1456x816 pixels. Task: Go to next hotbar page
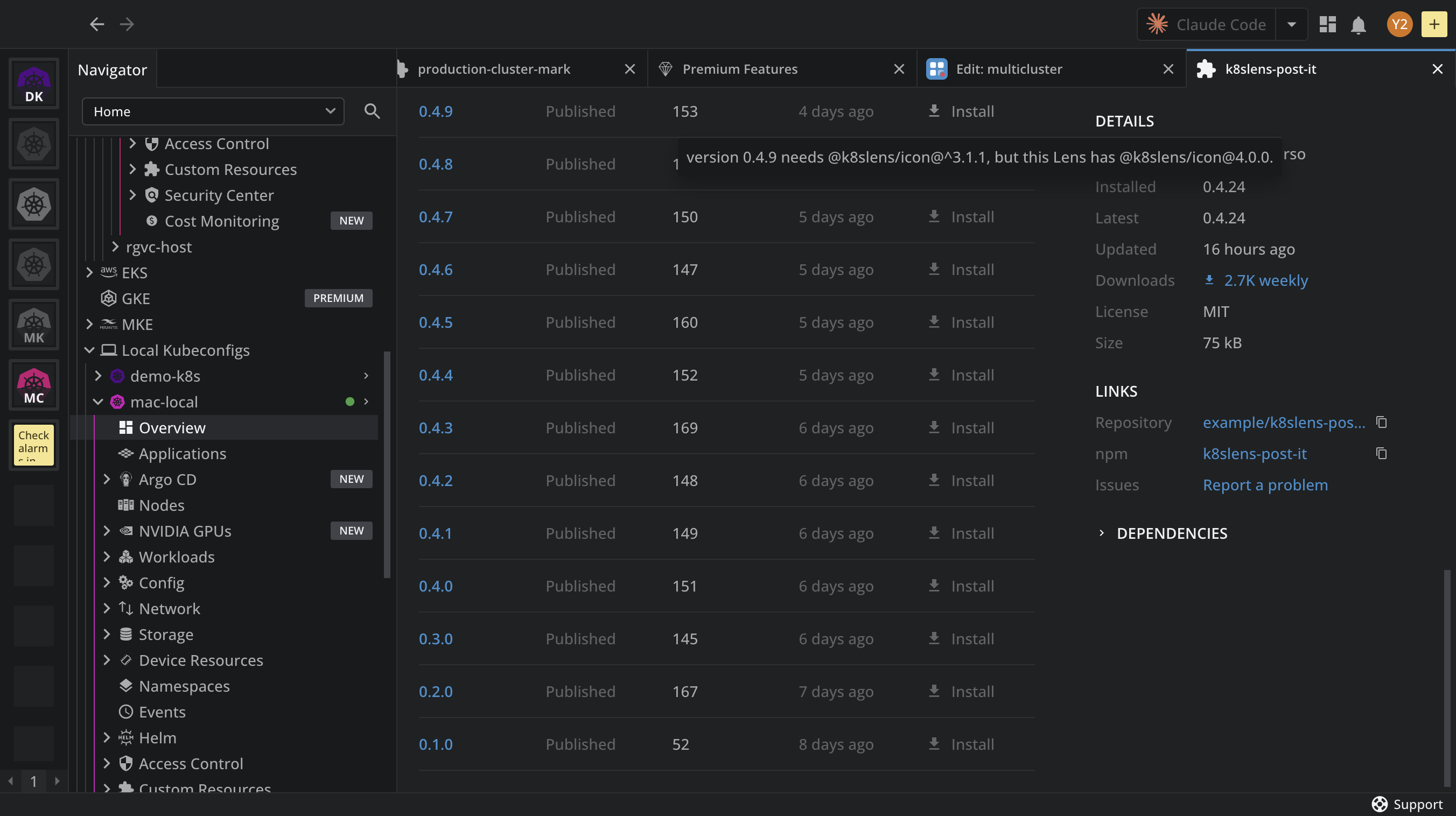[x=57, y=781]
